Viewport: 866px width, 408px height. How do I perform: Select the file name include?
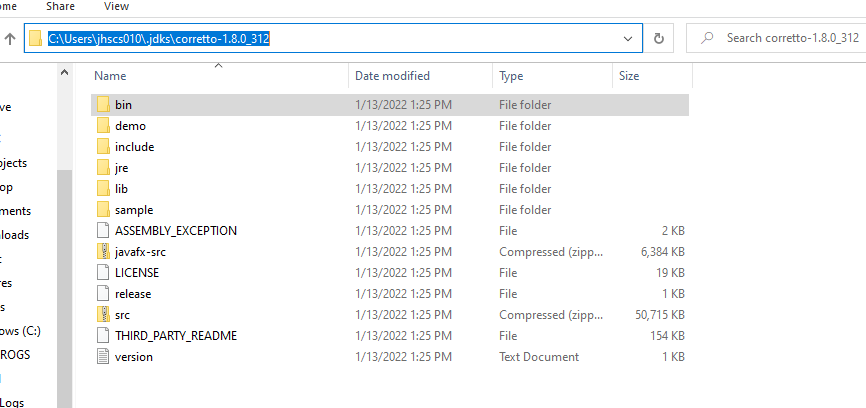pyautogui.click(x=134, y=147)
